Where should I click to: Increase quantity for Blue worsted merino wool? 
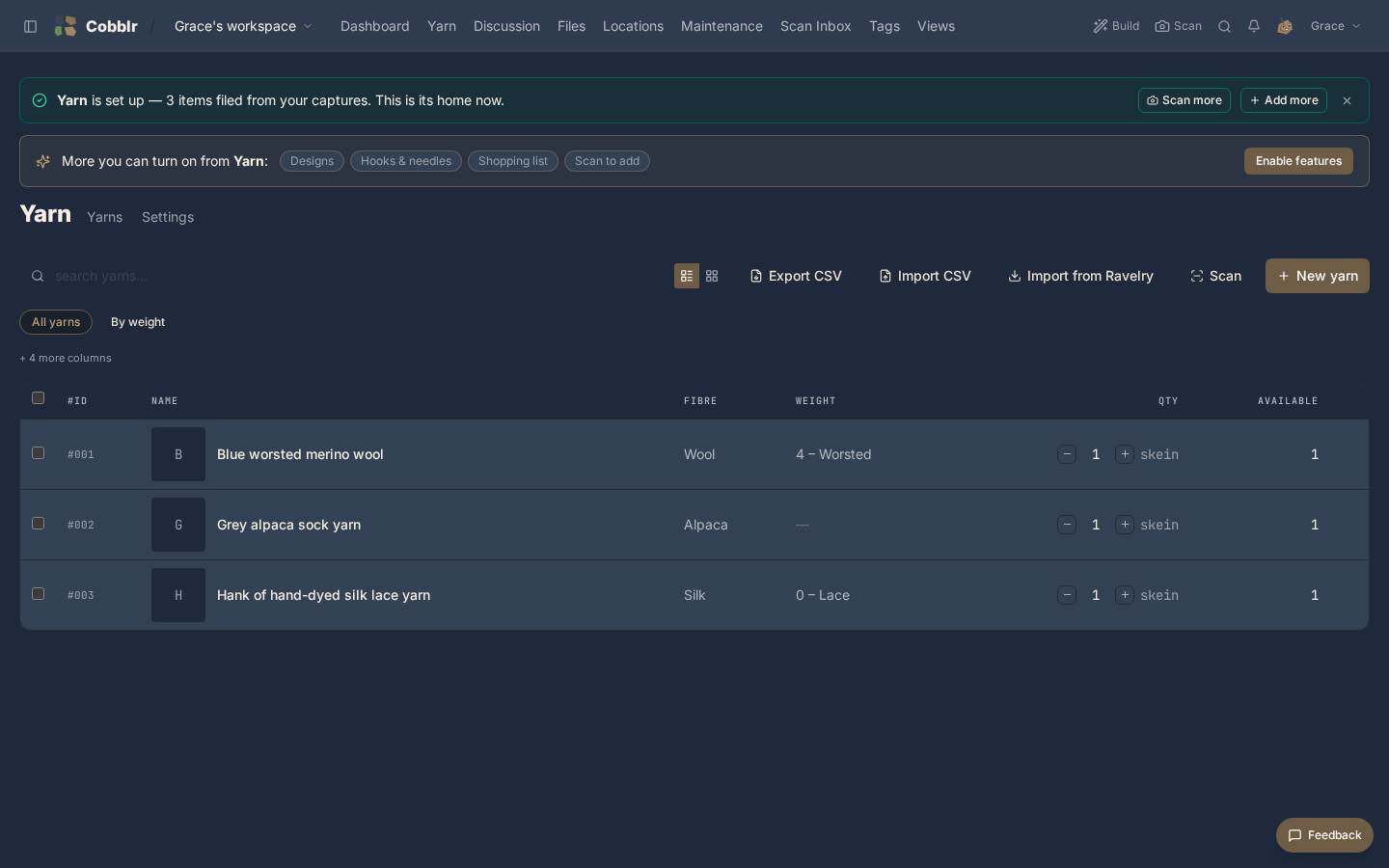click(x=1125, y=454)
